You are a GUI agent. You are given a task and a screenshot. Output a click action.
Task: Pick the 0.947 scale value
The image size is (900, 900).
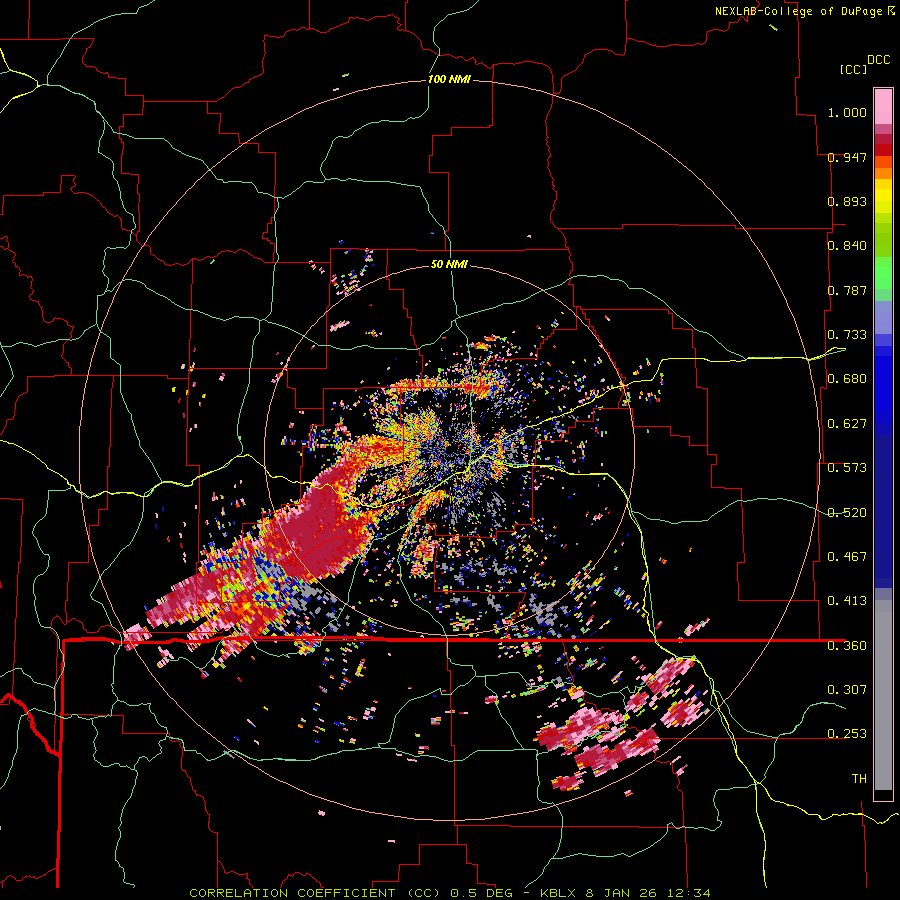tap(847, 157)
